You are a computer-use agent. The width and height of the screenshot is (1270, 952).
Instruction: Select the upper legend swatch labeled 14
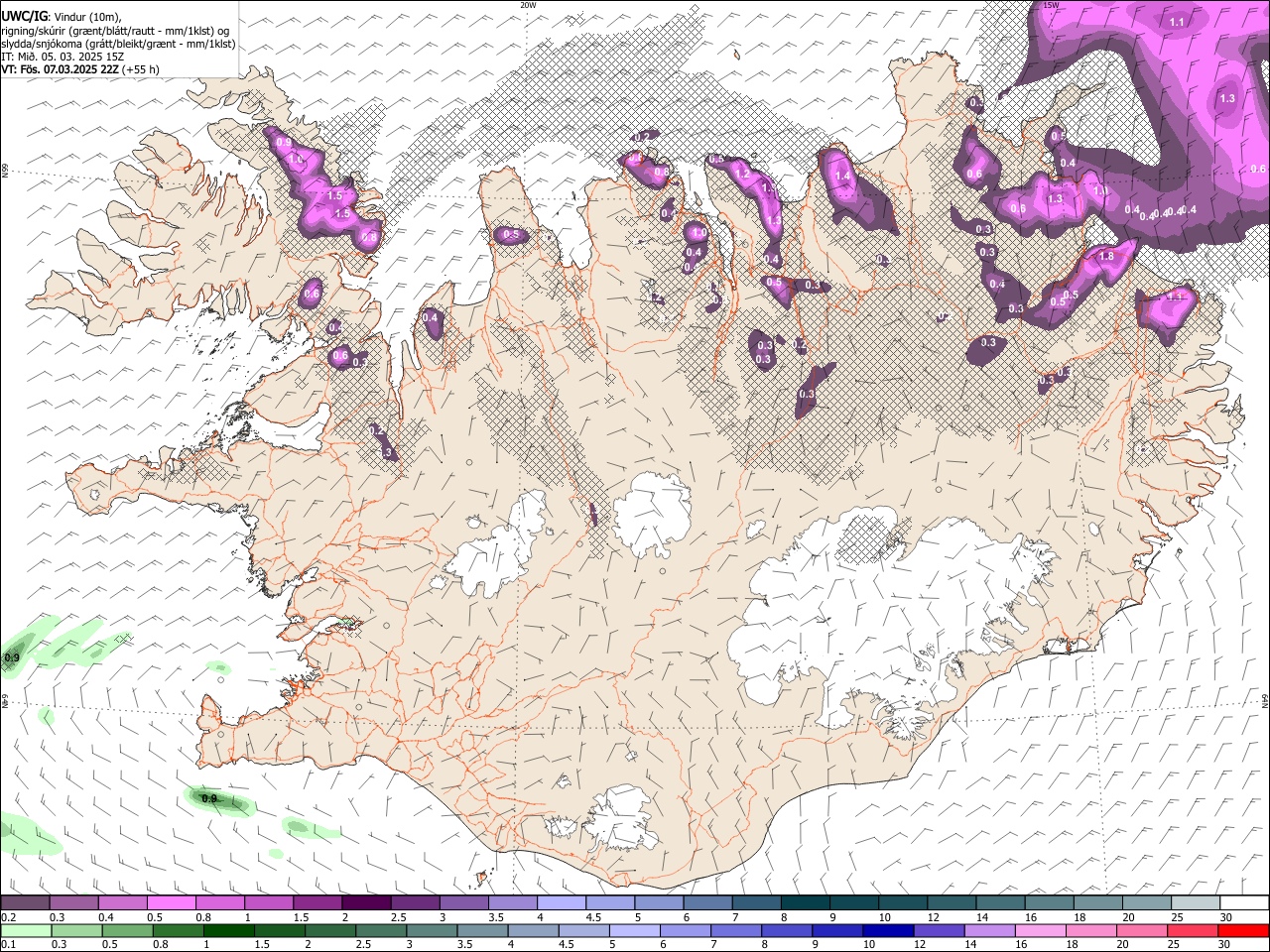point(1000,903)
